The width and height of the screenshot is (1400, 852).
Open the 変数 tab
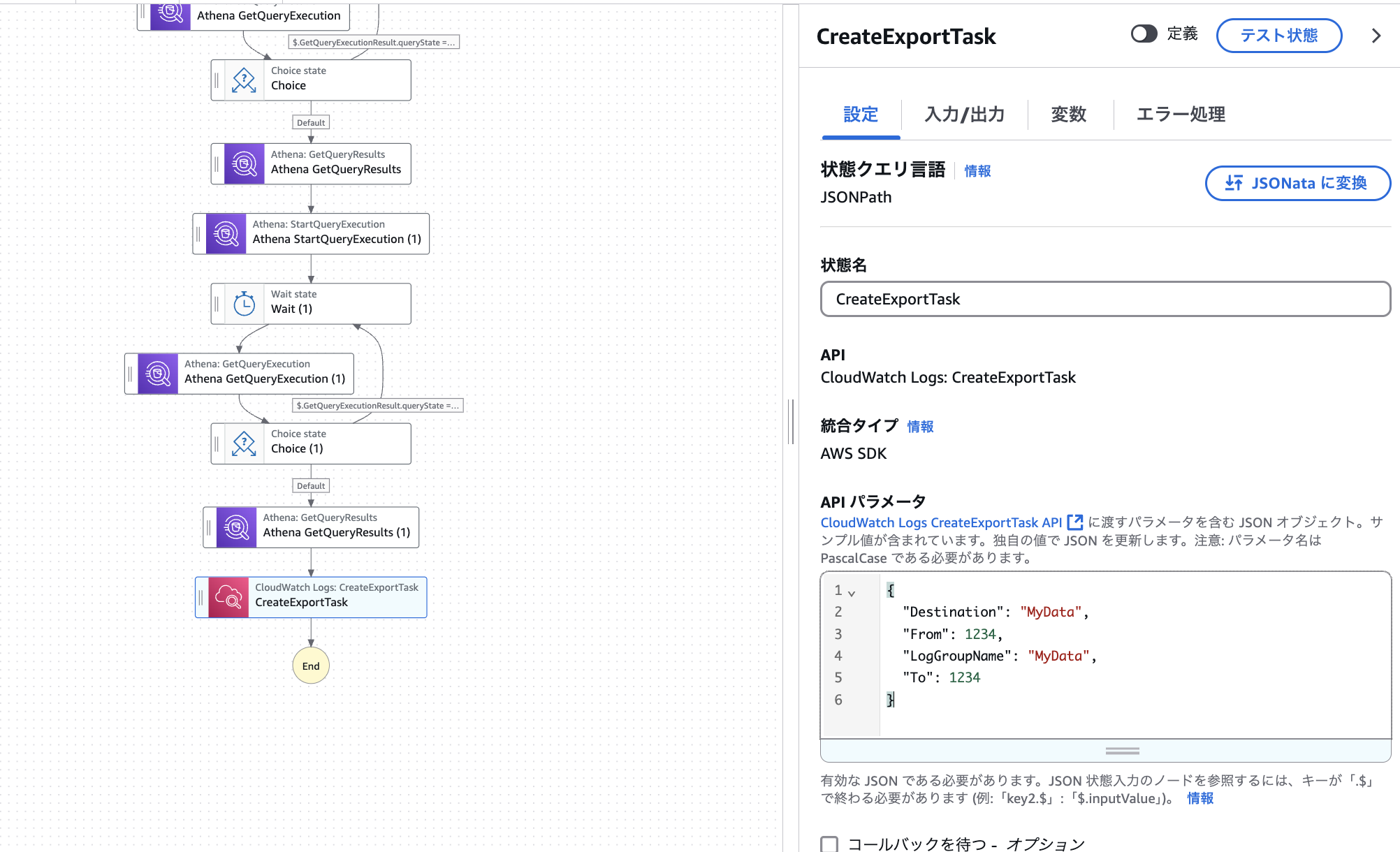click(x=1068, y=114)
